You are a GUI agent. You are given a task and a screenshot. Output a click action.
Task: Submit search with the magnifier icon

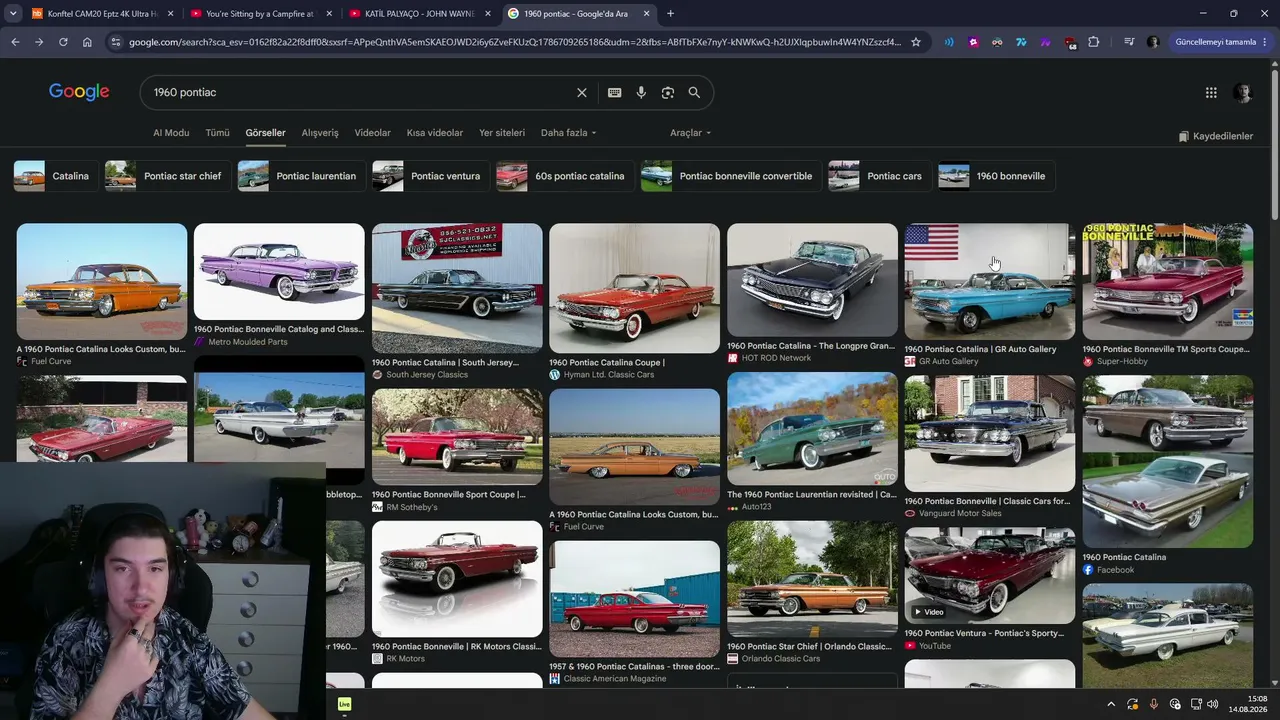(694, 92)
